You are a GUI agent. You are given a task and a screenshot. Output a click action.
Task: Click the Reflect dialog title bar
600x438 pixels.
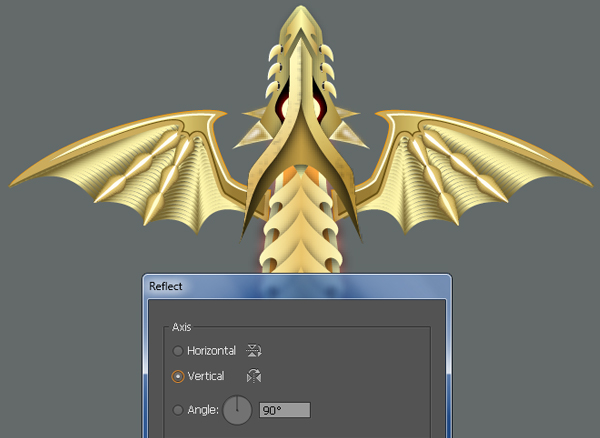pyautogui.click(x=297, y=286)
